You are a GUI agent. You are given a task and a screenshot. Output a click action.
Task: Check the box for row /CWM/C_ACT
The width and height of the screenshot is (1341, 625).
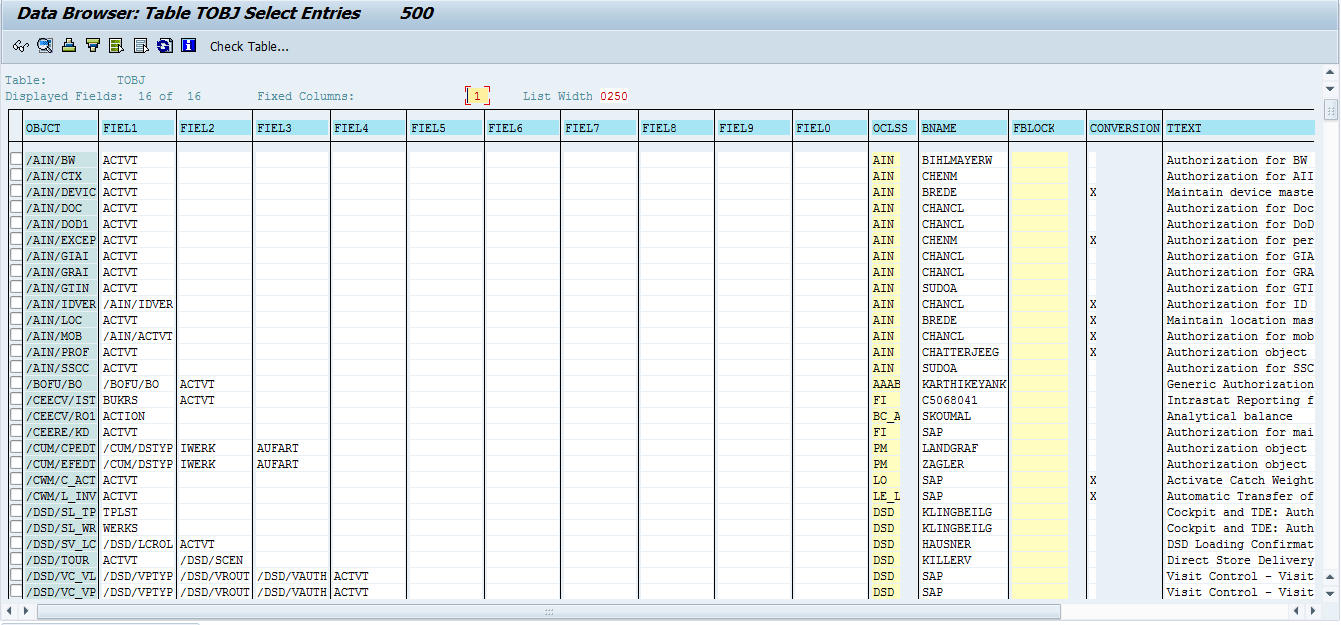(16, 480)
